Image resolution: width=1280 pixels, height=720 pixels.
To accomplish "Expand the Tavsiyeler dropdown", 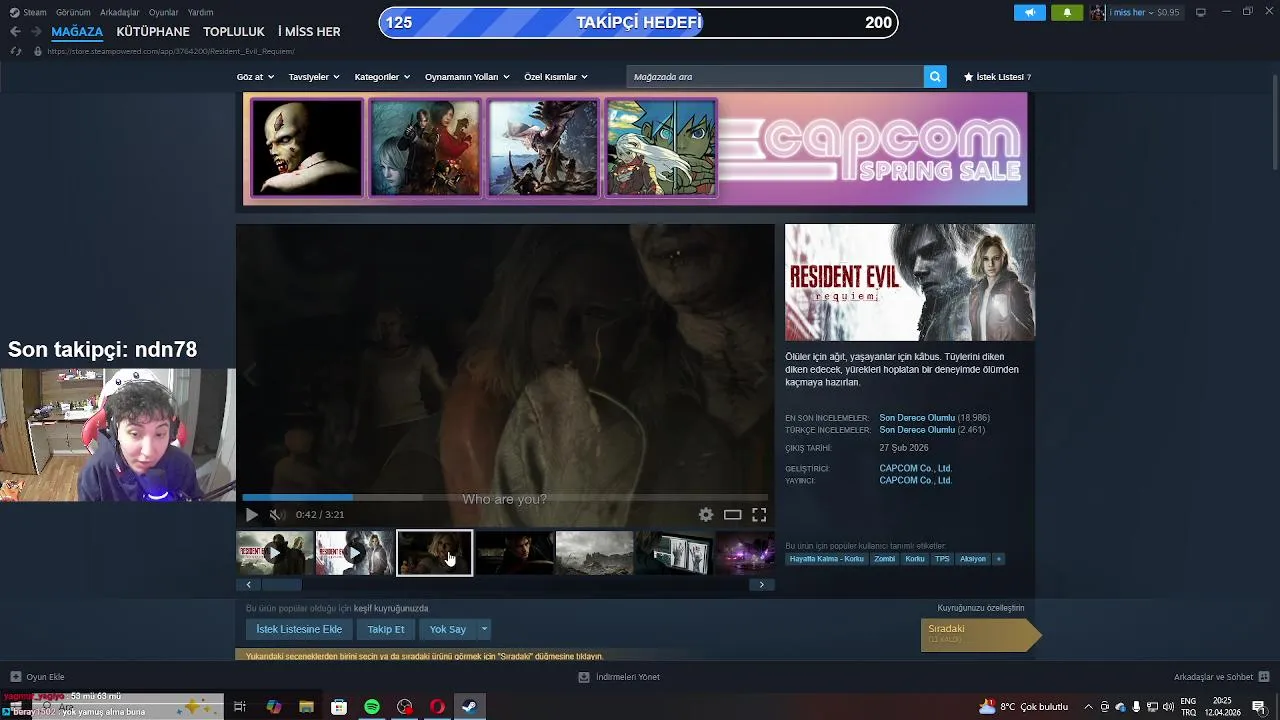I will click(x=314, y=77).
